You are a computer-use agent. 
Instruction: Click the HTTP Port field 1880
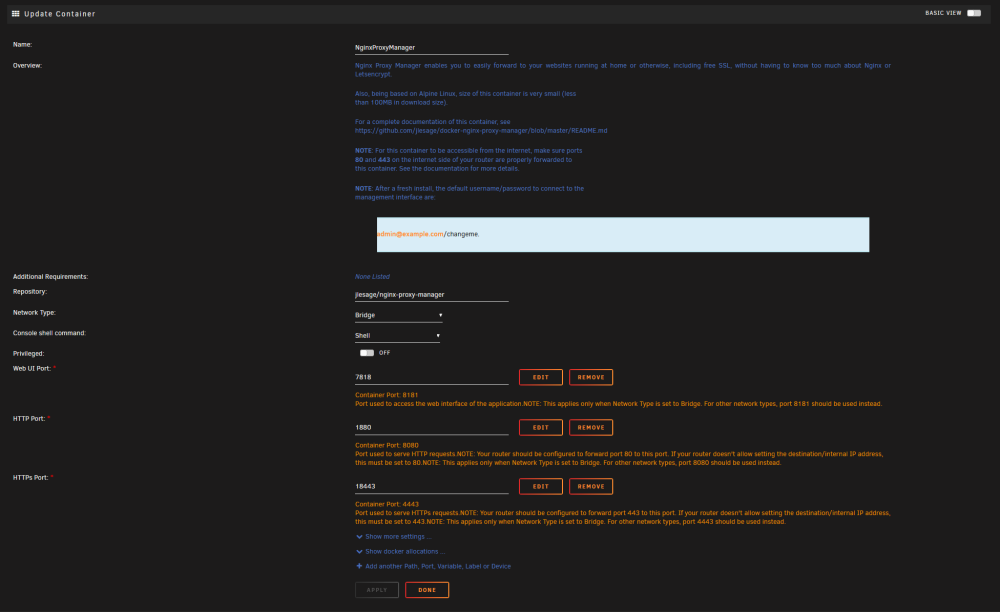[x=432, y=428]
